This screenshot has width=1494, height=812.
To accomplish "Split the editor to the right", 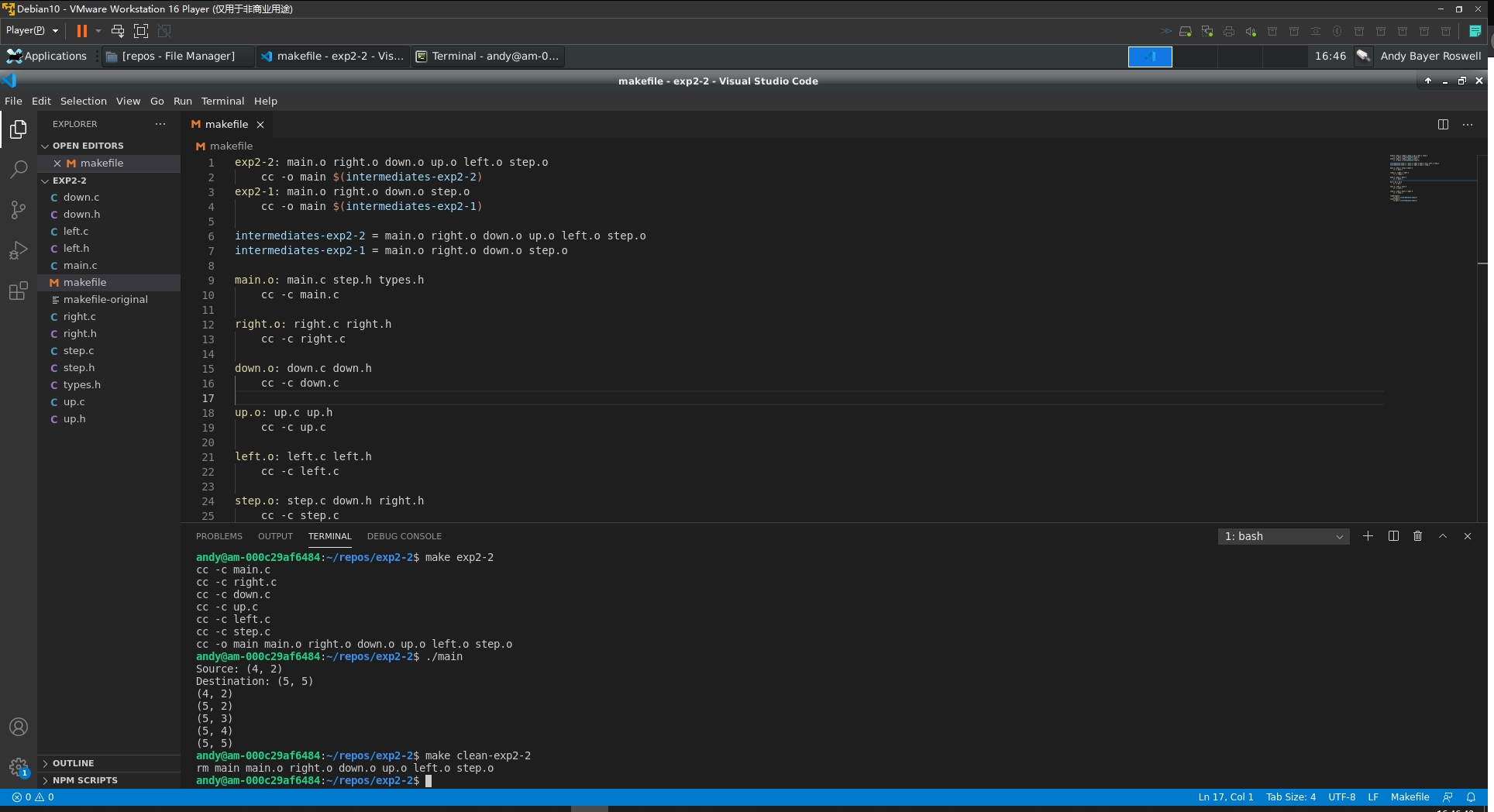I will (1443, 124).
